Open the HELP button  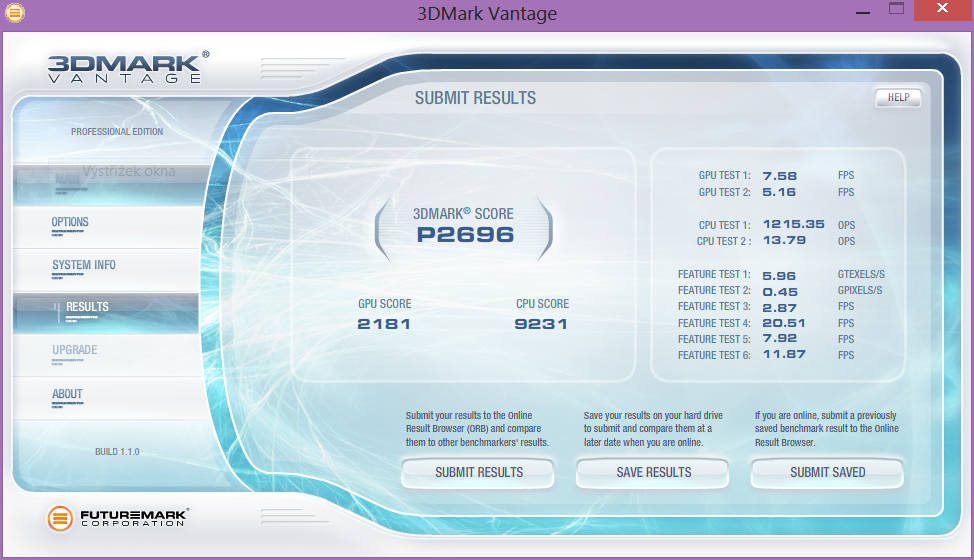point(898,97)
